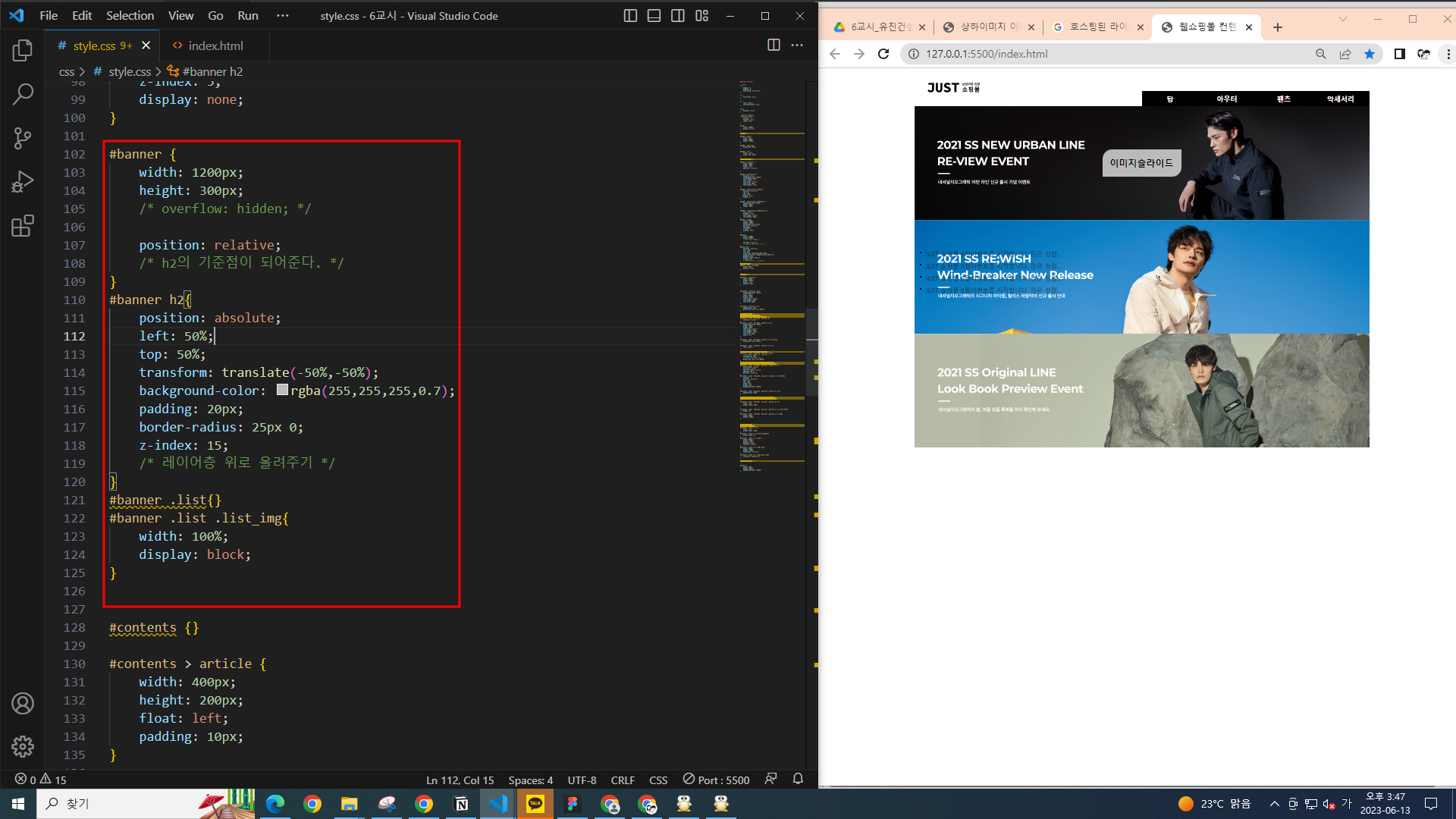Image resolution: width=1456 pixels, height=819 pixels.
Task: Expand the css breadcrumb folder
Action: [67, 71]
